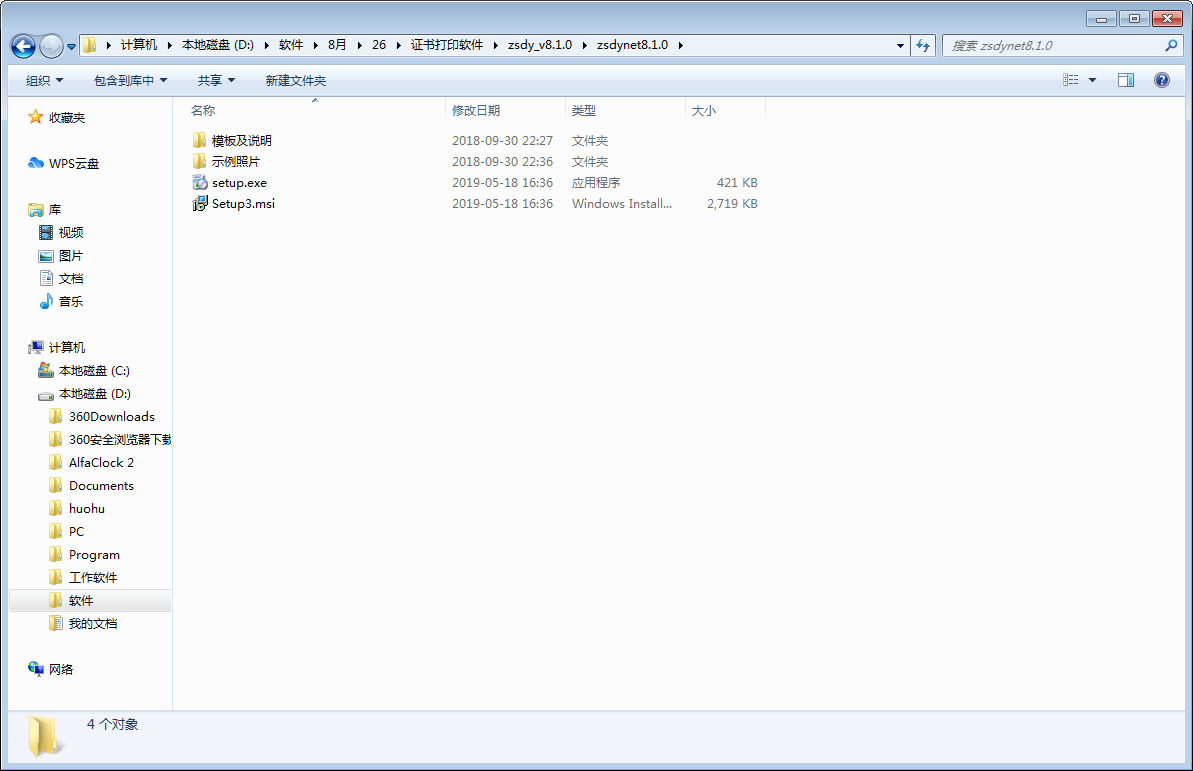Viewport: 1193px width, 771px height.
Task: Click the refresh button beside address bar
Action: (x=923, y=46)
